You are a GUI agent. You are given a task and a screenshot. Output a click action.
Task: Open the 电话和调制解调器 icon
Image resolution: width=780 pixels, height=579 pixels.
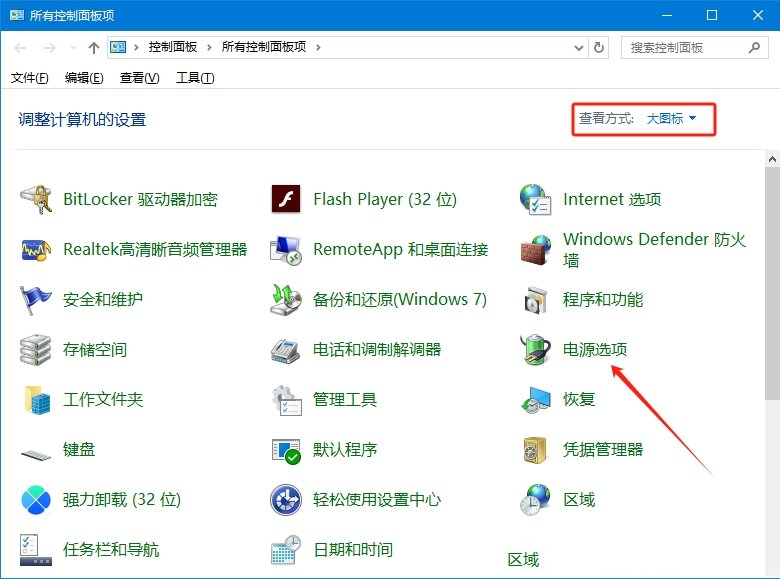pyautogui.click(x=286, y=351)
